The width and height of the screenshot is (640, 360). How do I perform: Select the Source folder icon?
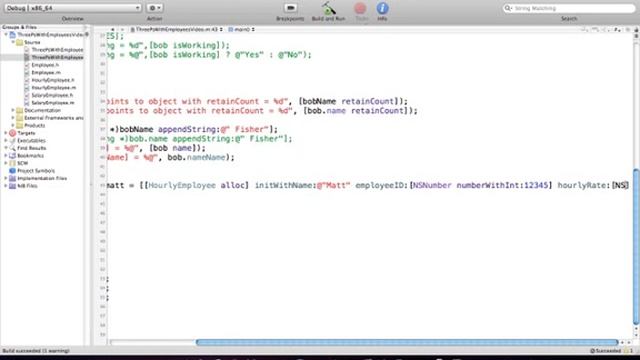tap(20, 42)
